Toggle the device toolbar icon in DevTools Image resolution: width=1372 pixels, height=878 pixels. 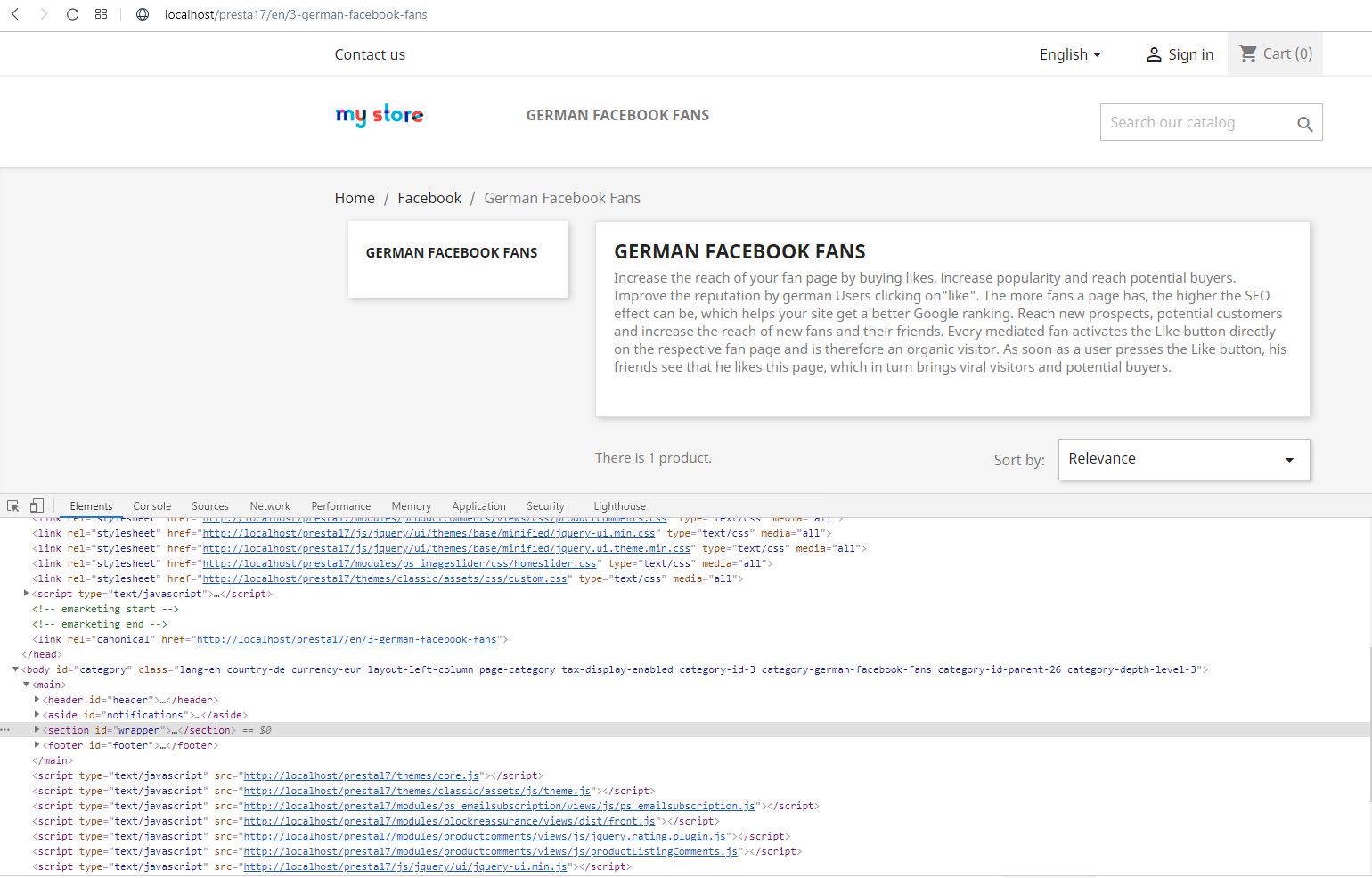point(37,505)
